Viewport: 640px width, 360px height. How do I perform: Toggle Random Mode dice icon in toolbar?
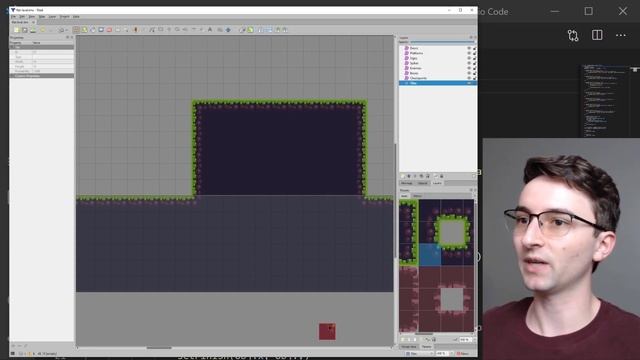click(x=242, y=30)
